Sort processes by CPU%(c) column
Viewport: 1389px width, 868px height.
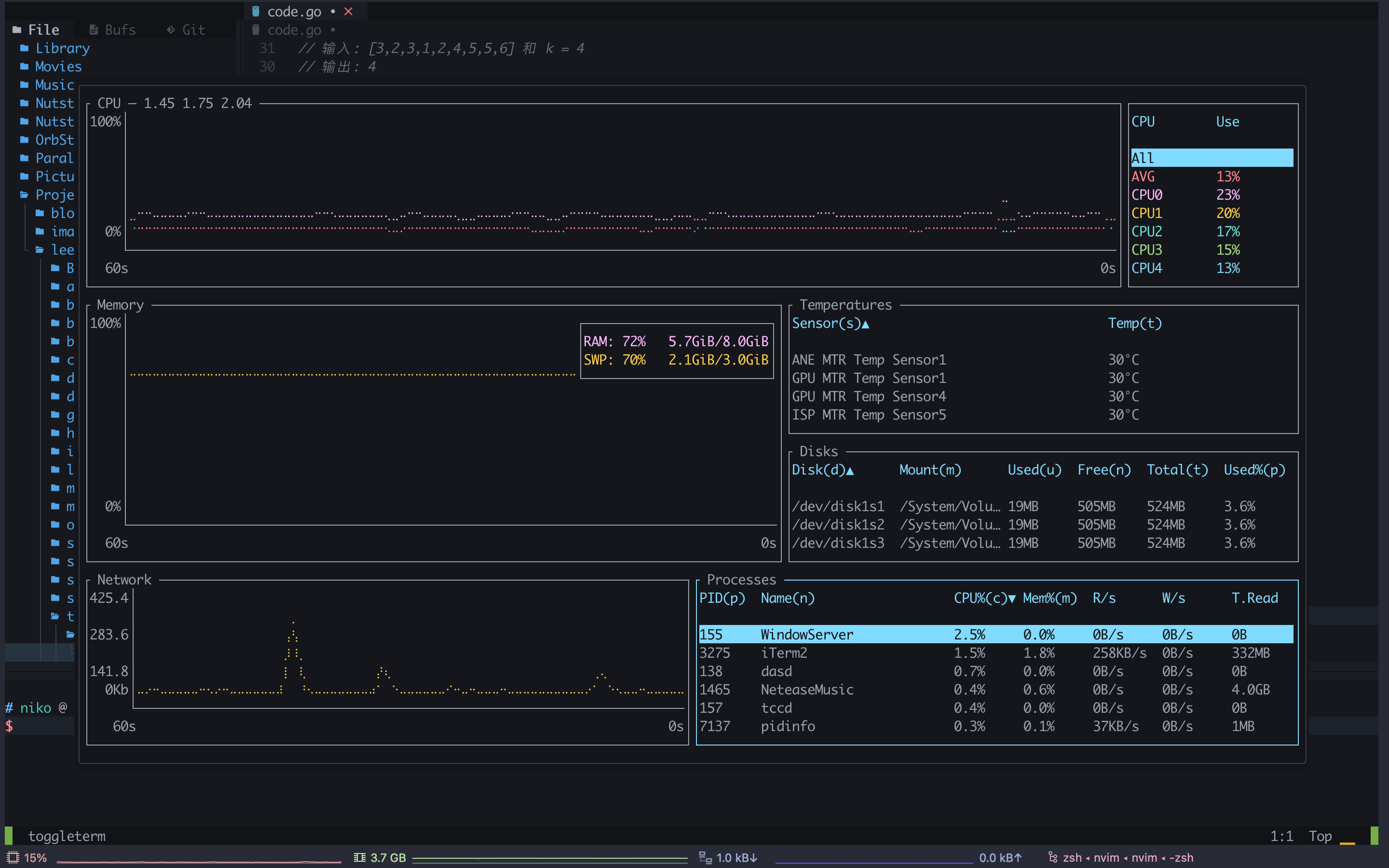[985, 598]
